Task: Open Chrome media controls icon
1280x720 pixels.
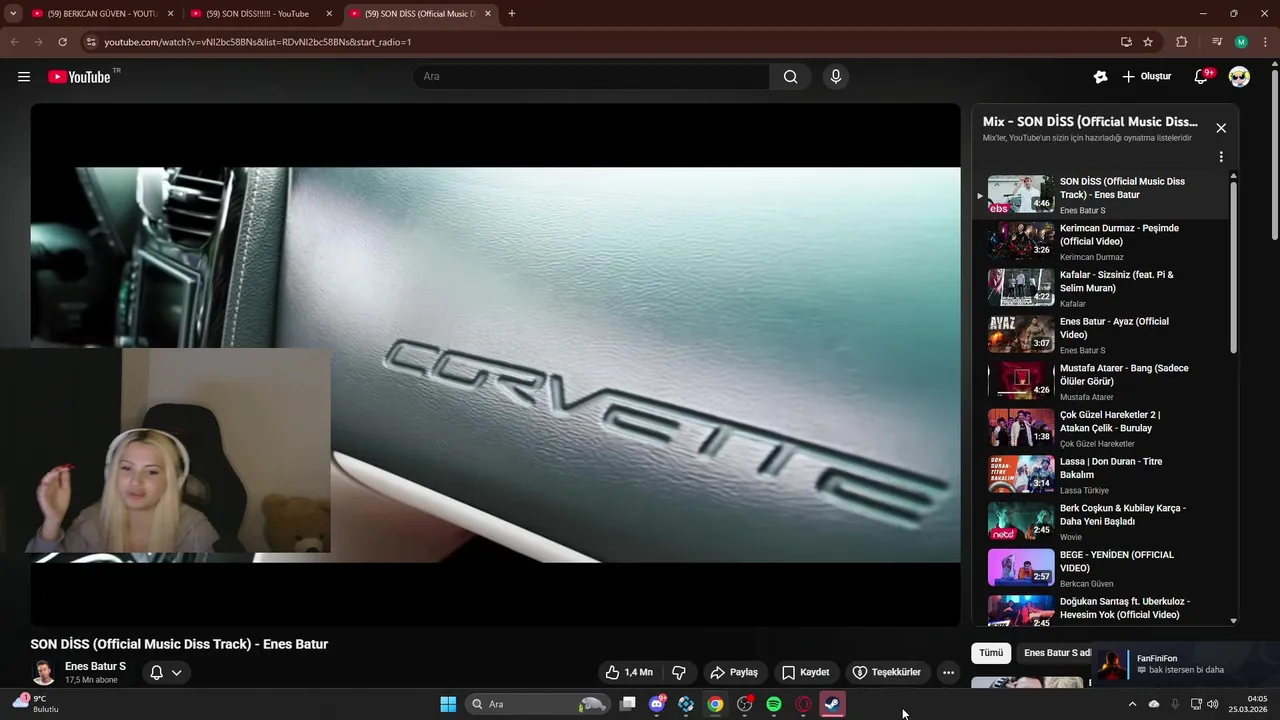Action: tap(1217, 42)
